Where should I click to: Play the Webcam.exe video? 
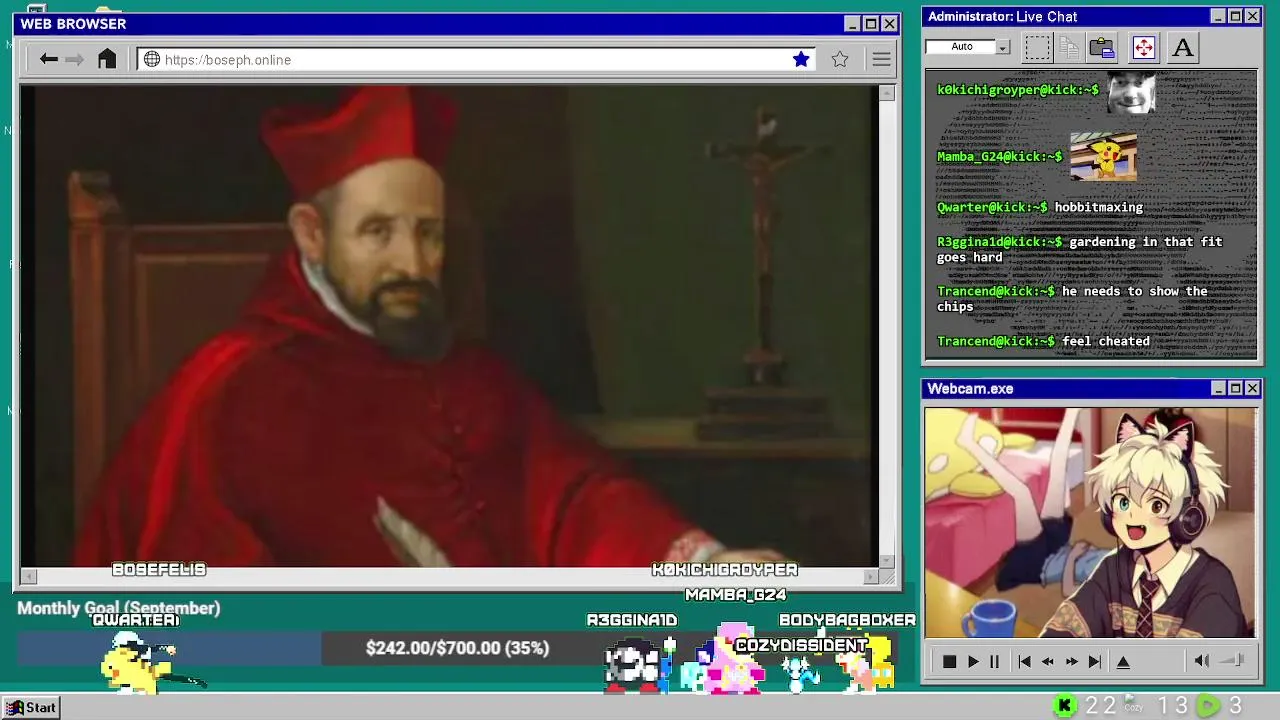[972, 661]
